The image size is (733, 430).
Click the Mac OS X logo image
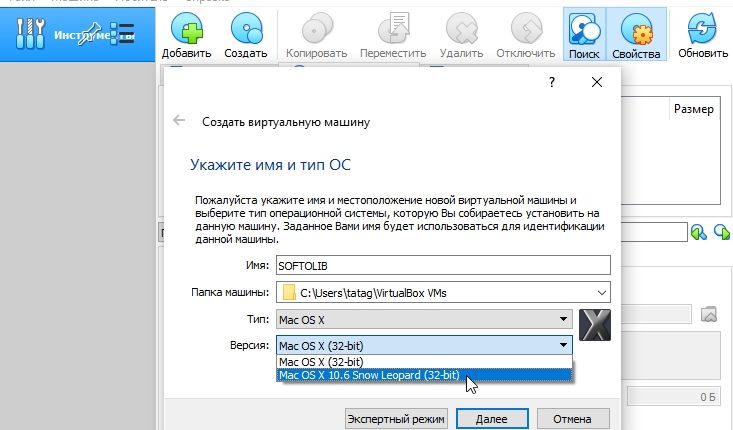[595, 325]
